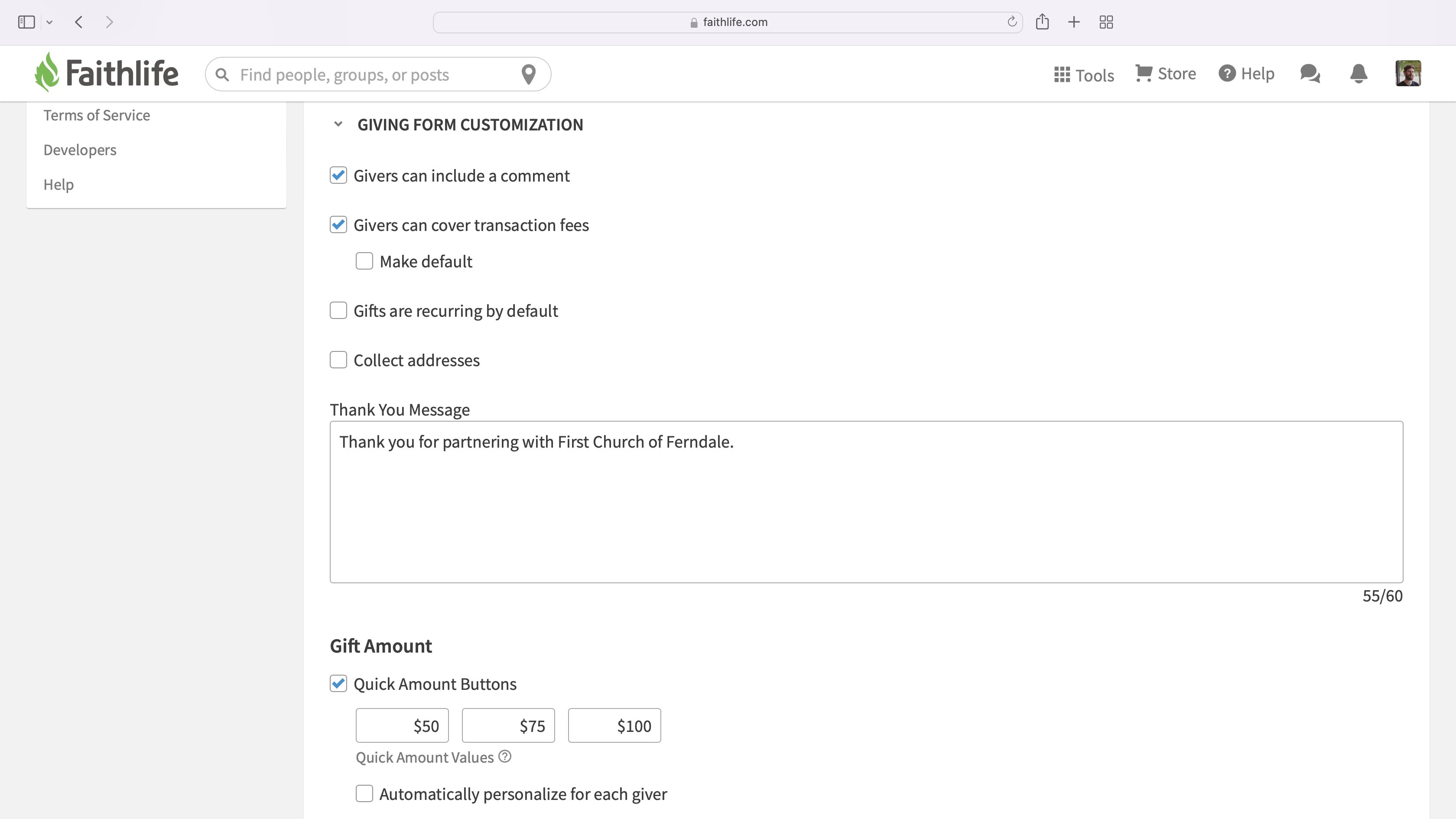Click inside the Thank You Message box
The width and height of the screenshot is (1456, 819).
866,502
